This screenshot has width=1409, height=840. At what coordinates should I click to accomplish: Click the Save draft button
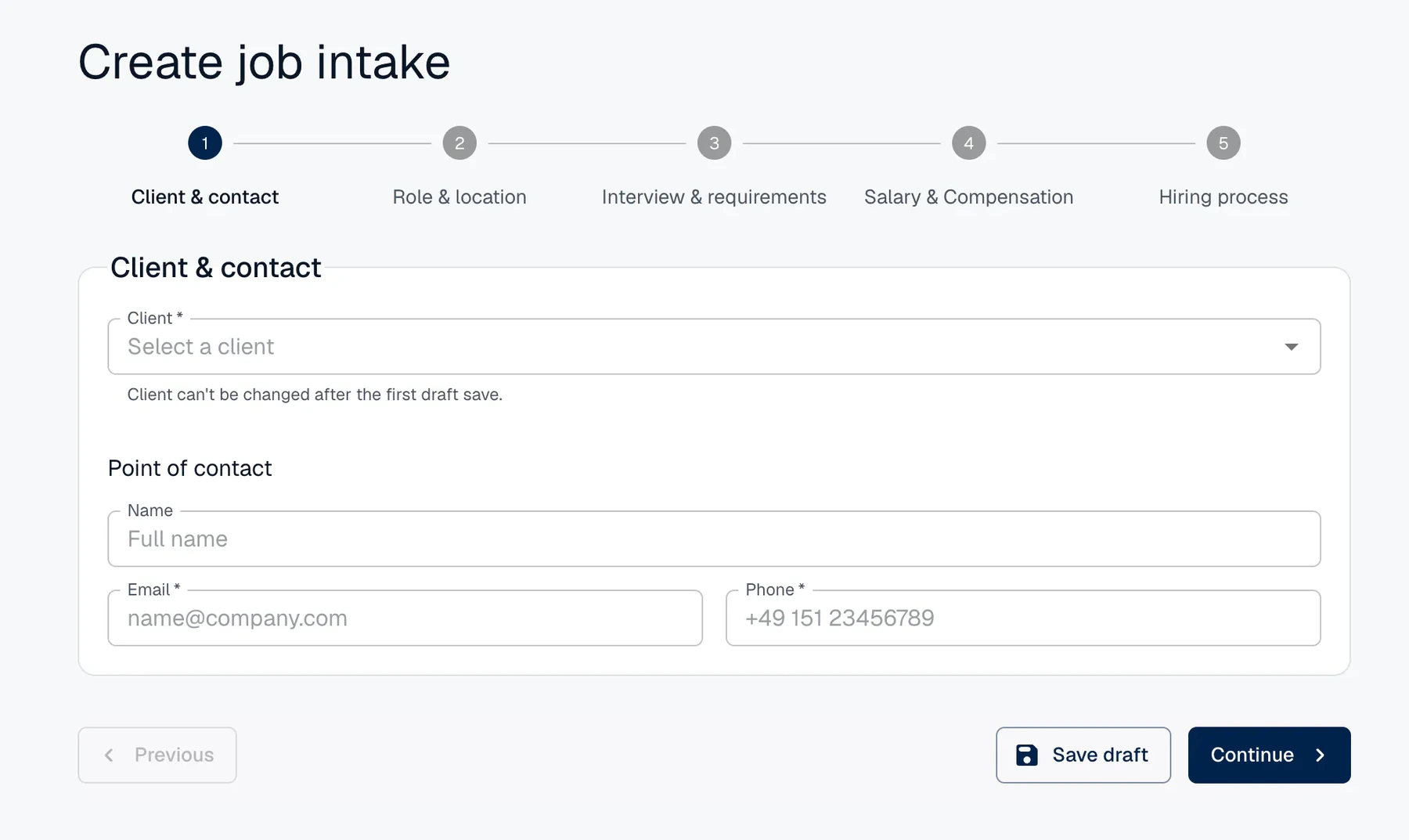(1083, 755)
